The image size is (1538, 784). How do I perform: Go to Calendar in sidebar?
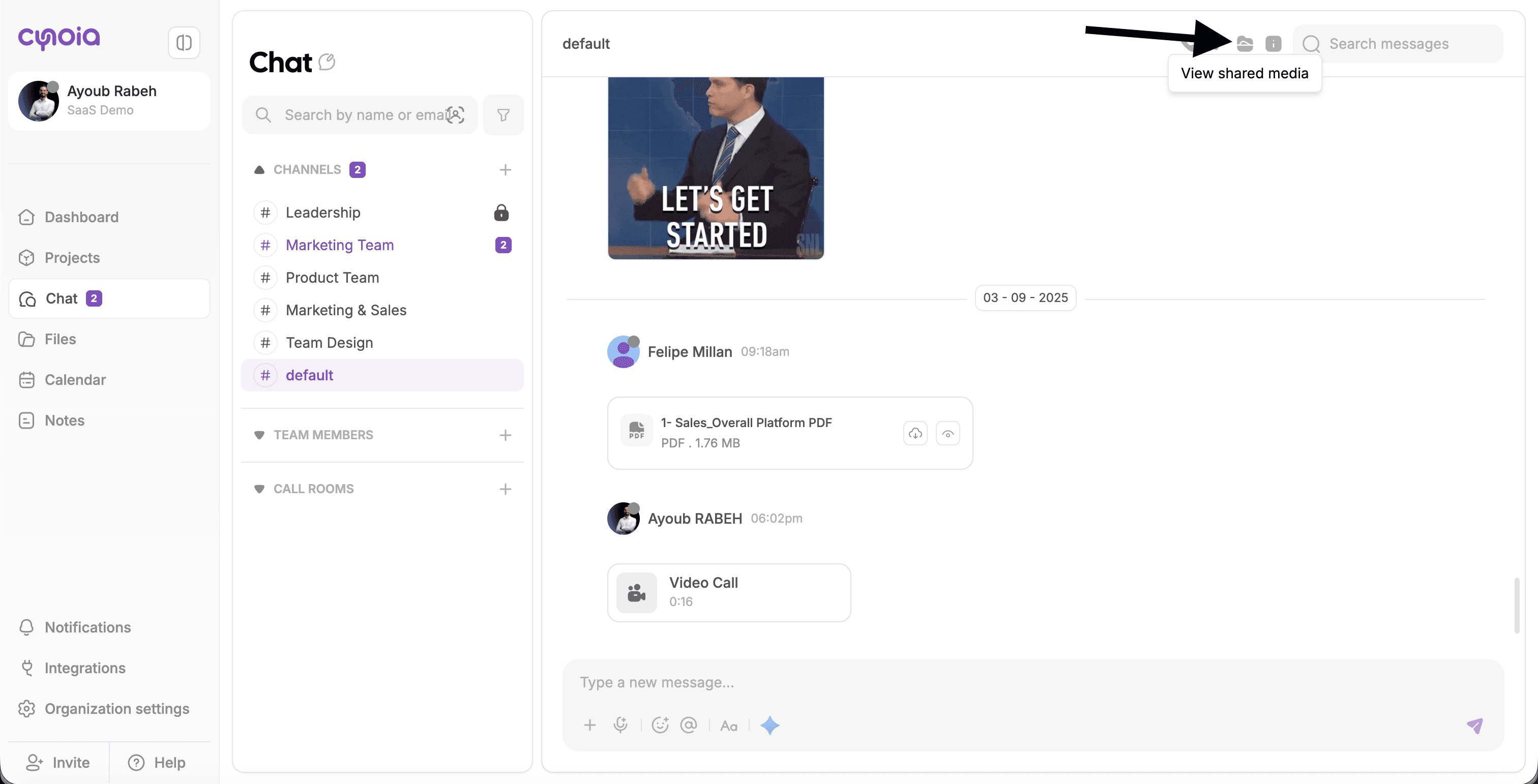tap(75, 379)
